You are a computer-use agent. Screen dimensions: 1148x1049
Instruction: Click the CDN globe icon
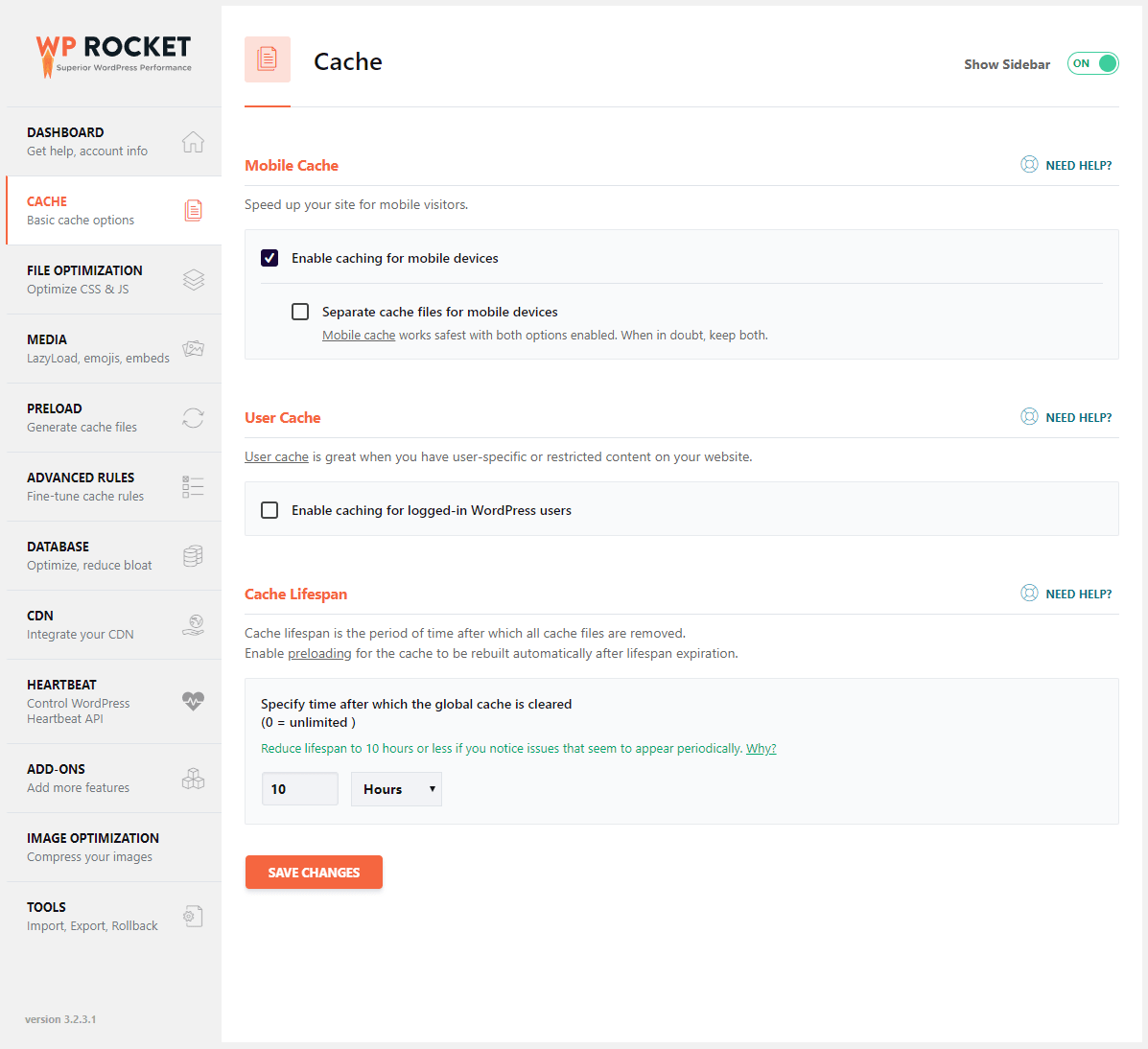pyautogui.click(x=194, y=625)
